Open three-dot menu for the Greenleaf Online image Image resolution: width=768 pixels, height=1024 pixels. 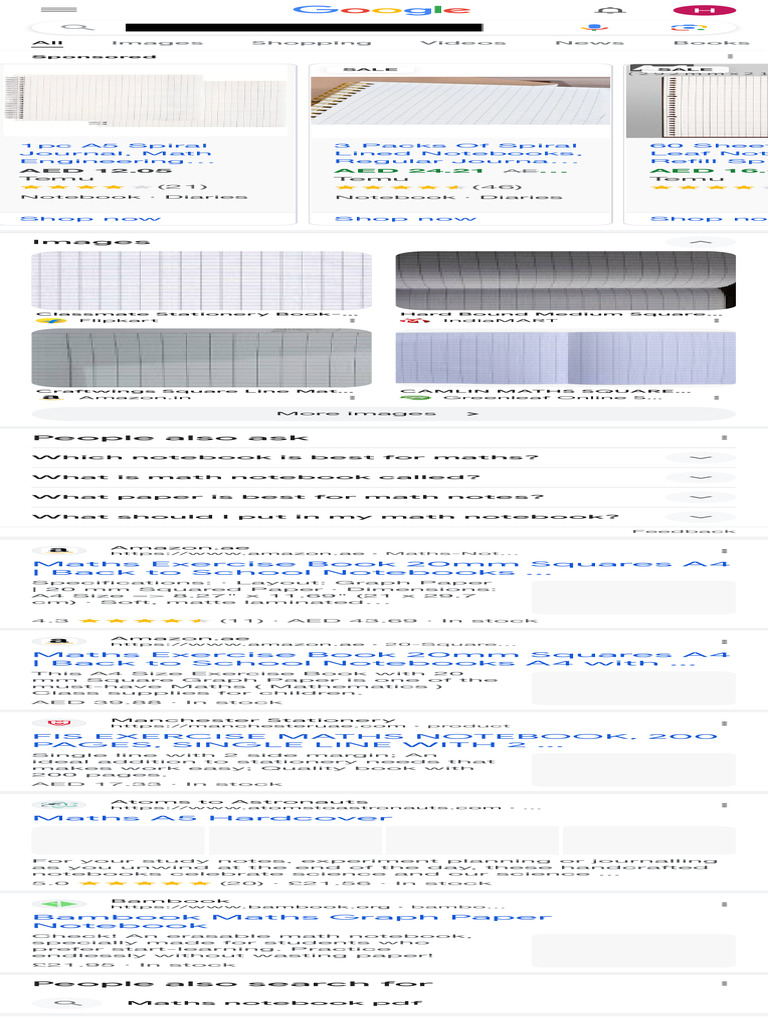tap(717, 397)
